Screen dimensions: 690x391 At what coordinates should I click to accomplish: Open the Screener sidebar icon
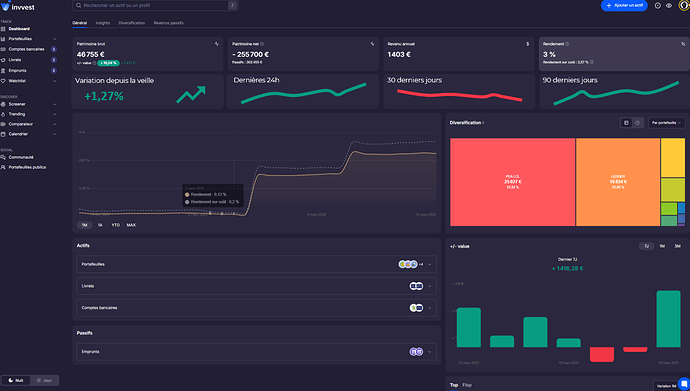[x=3, y=104]
